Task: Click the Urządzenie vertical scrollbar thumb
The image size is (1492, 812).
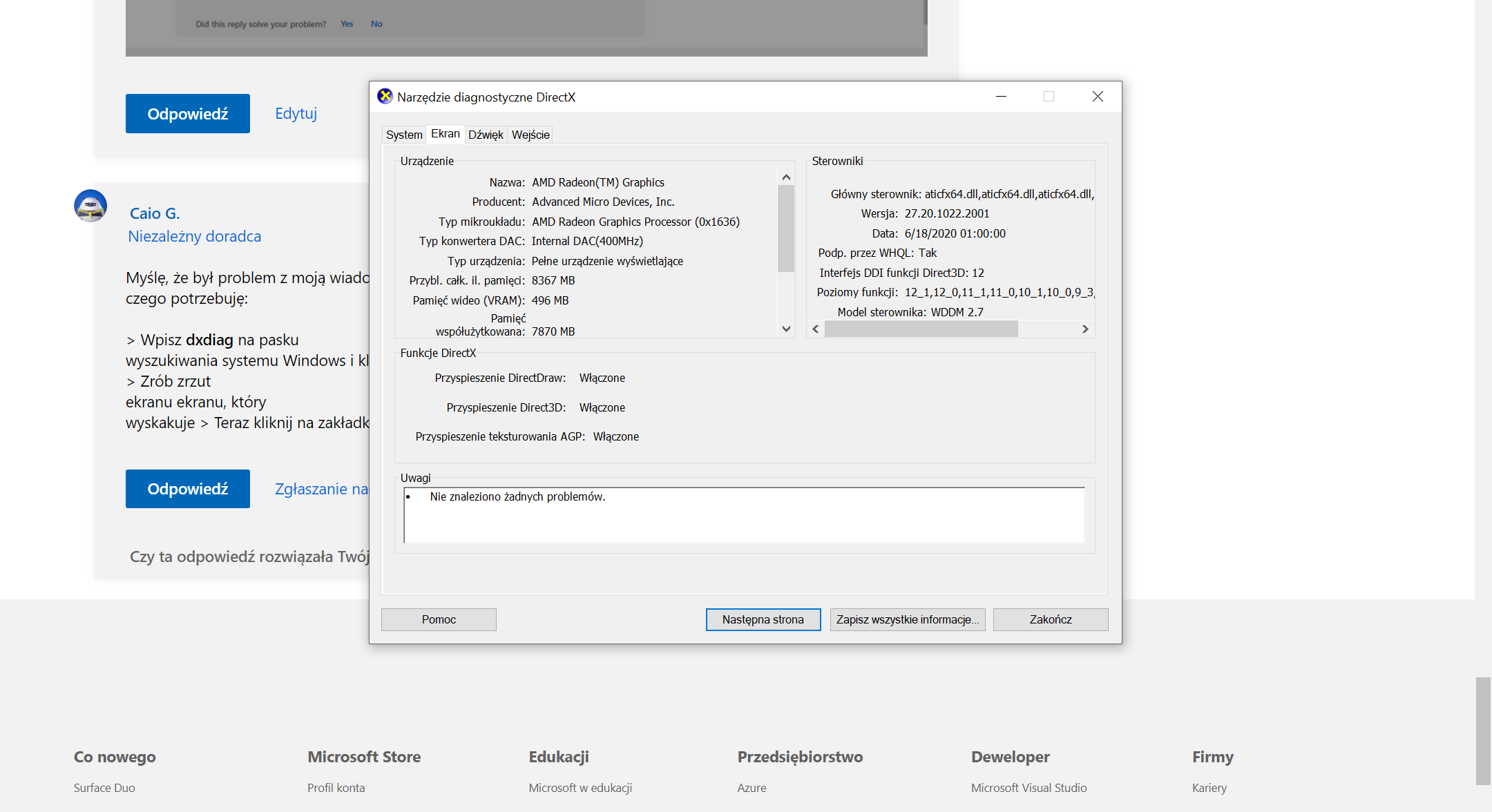Action: 786,228
